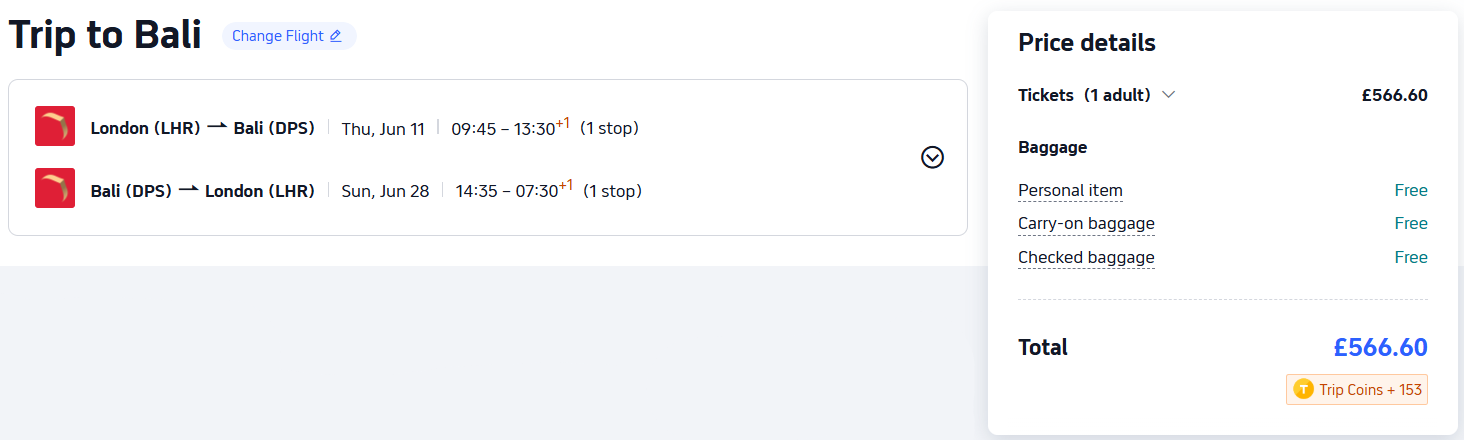Open the Checked baggage info
The image size is (1464, 440).
click(x=1086, y=257)
